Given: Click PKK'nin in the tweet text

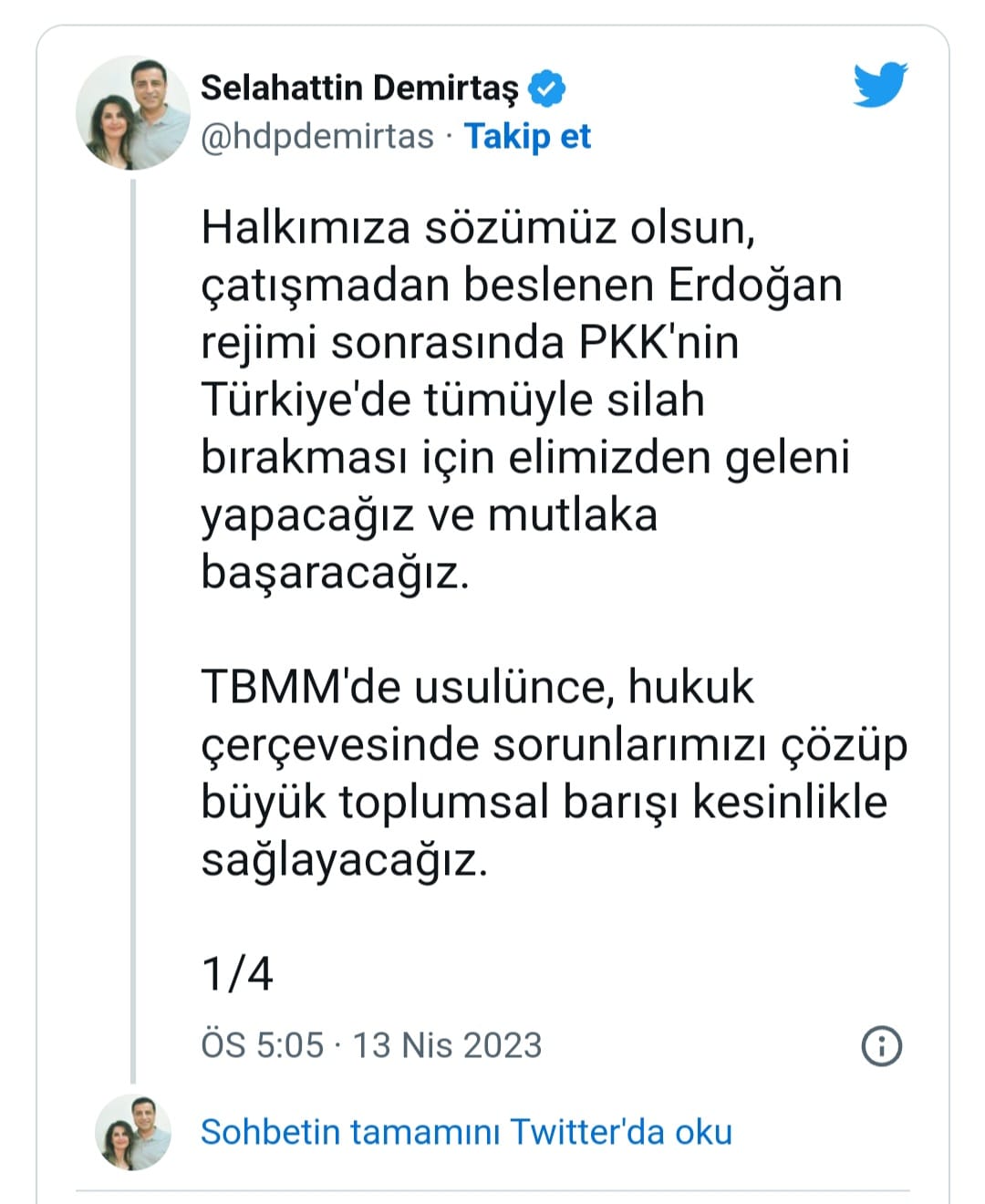Looking at the screenshot, I should click(658, 343).
